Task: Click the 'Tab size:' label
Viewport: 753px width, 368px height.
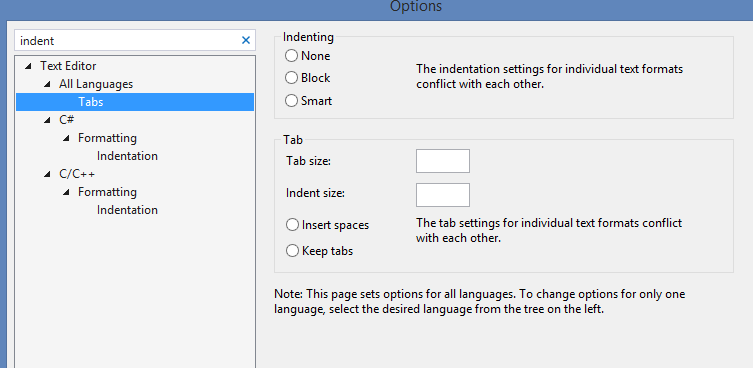Action: (308, 161)
